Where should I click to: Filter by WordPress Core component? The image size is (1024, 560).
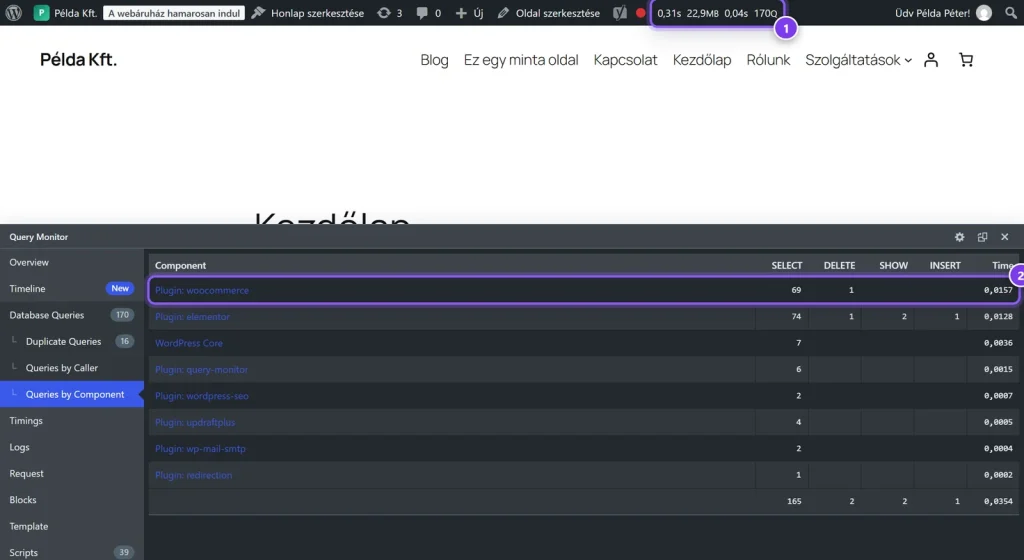189,343
